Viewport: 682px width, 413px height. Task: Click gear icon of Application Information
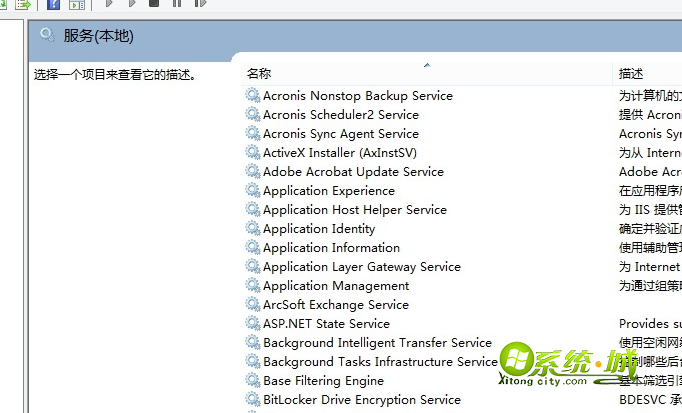point(253,247)
